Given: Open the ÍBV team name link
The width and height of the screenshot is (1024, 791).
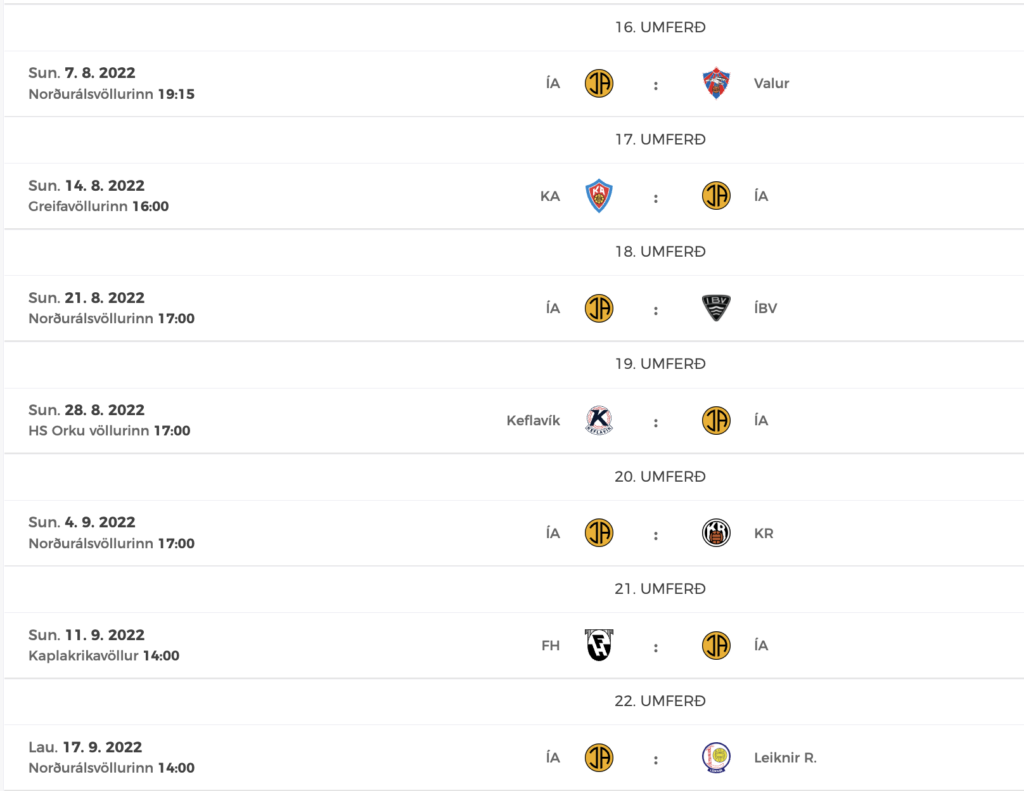Looking at the screenshot, I should click(765, 308).
